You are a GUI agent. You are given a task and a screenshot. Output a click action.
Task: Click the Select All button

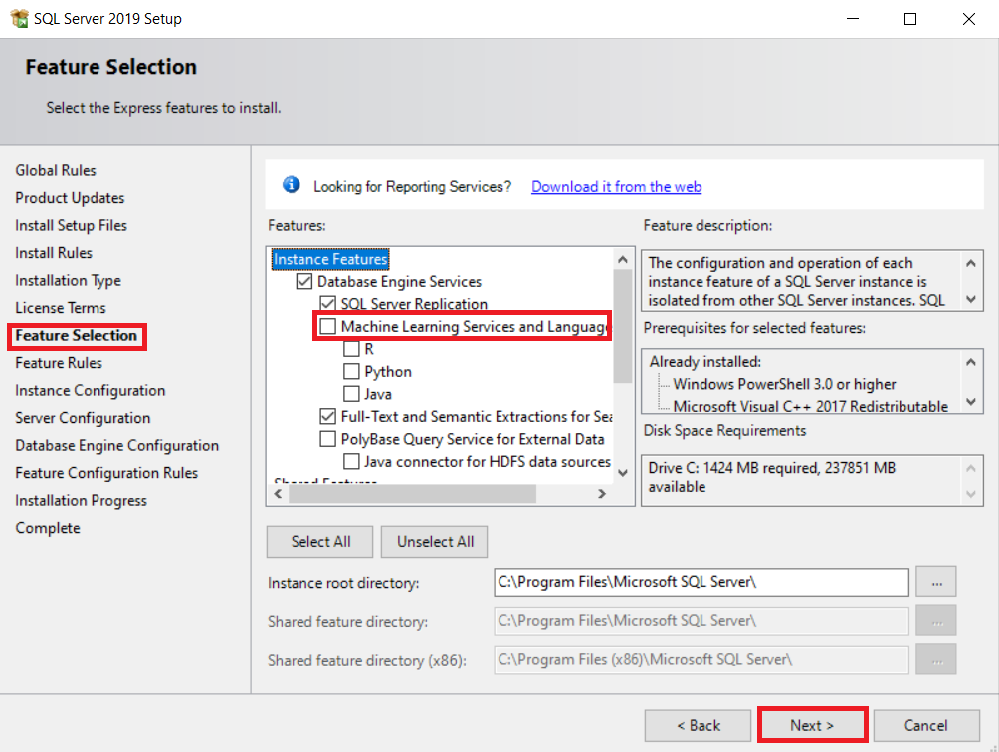click(320, 542)
